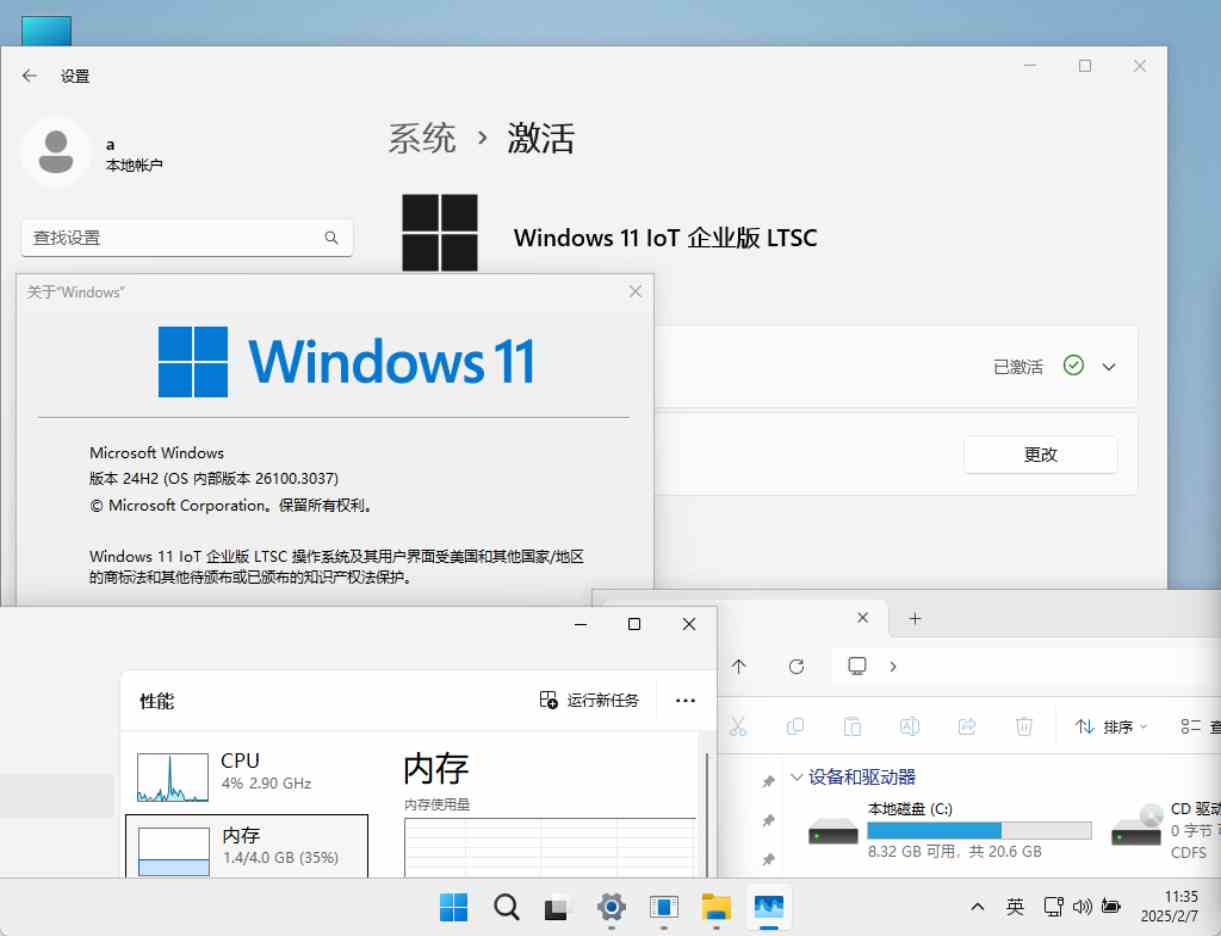1221x936 pixels.
Task: Close the current File Explorer tab
Action: click(863, 618)
